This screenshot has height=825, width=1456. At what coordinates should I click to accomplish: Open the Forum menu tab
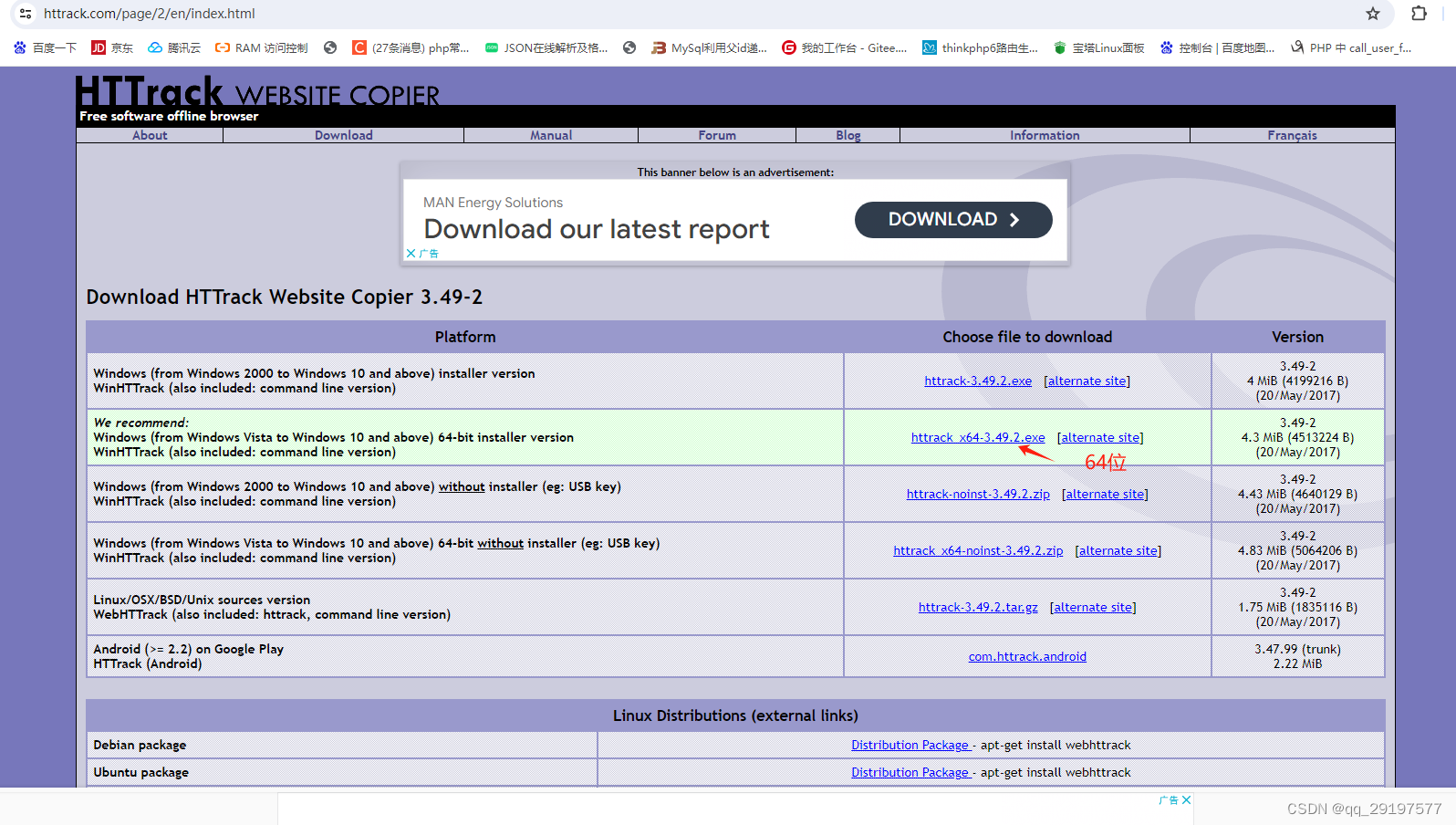pyautogui.click(x=717, y=135)
